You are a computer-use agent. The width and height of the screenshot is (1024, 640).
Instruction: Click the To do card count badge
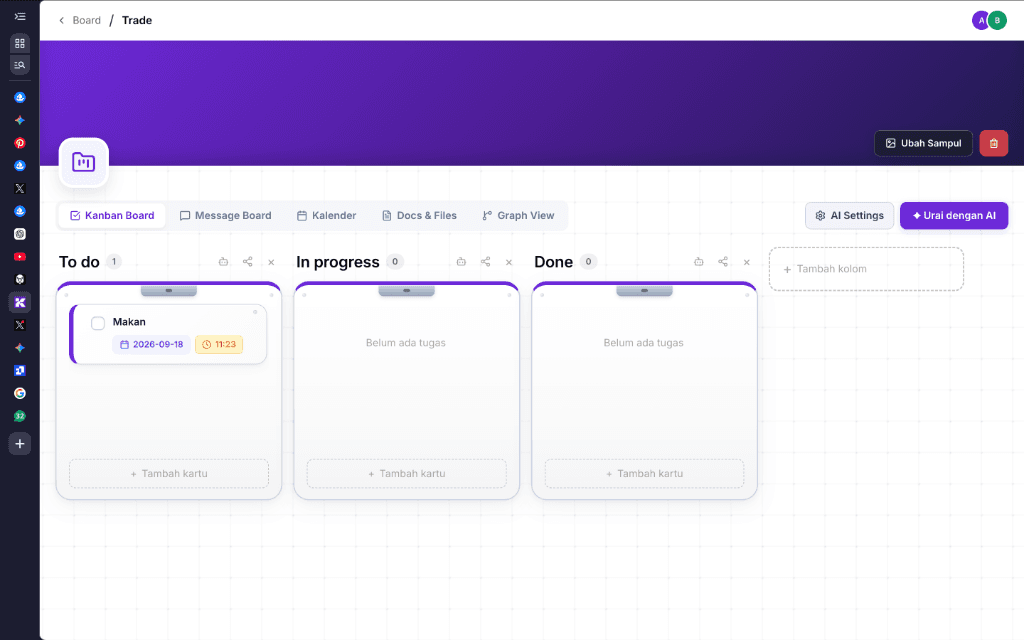[x=114, y=262]
